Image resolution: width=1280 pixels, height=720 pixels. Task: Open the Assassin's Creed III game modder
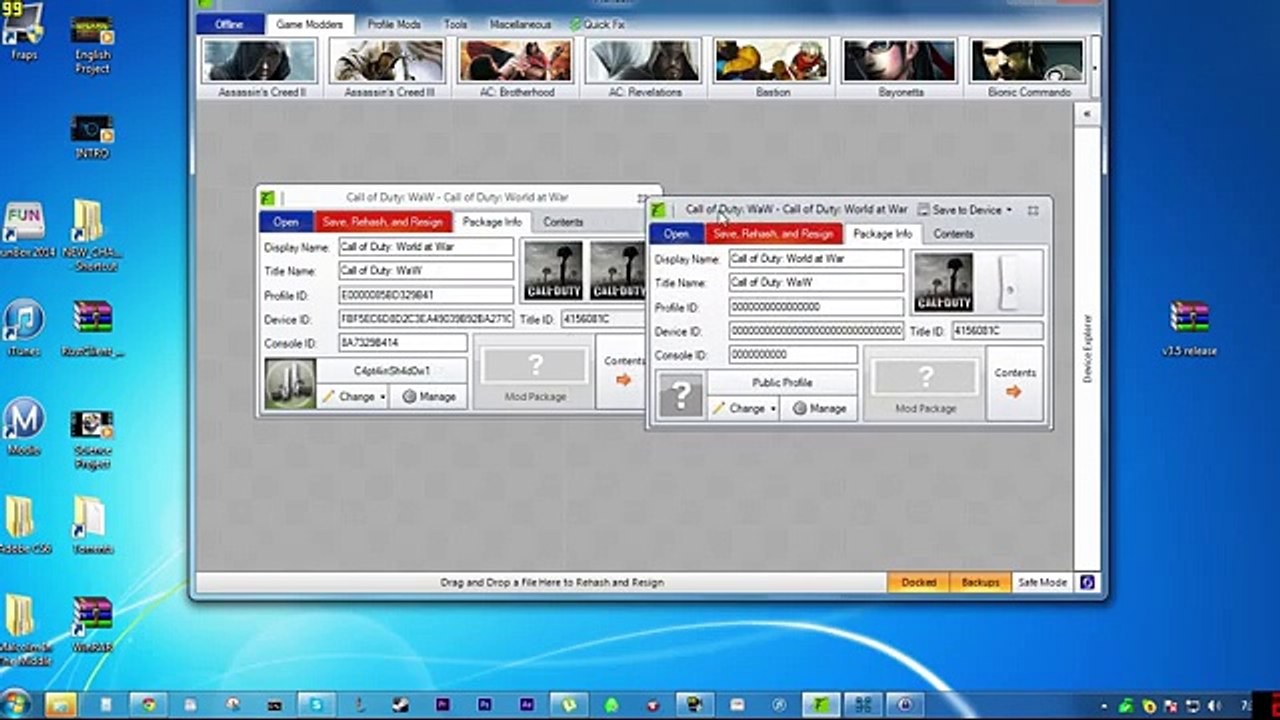point(389,68)
